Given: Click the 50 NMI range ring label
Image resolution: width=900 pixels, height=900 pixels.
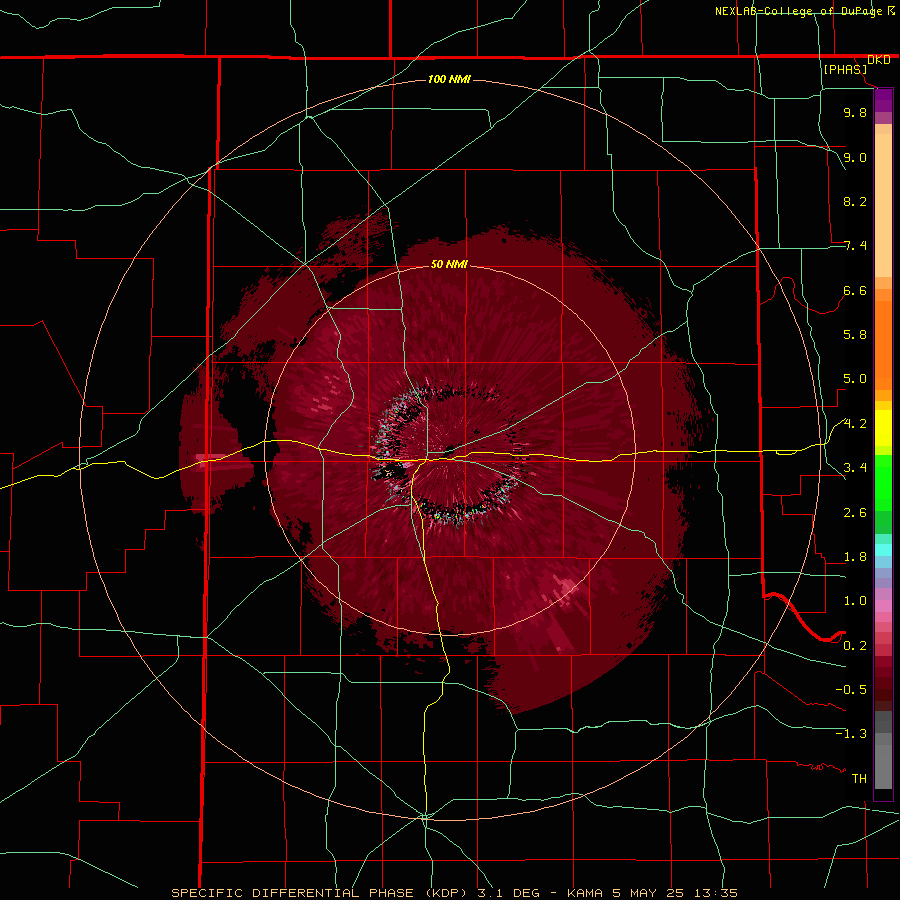Looking at the screenshot, I should click(x=449, y=264).
